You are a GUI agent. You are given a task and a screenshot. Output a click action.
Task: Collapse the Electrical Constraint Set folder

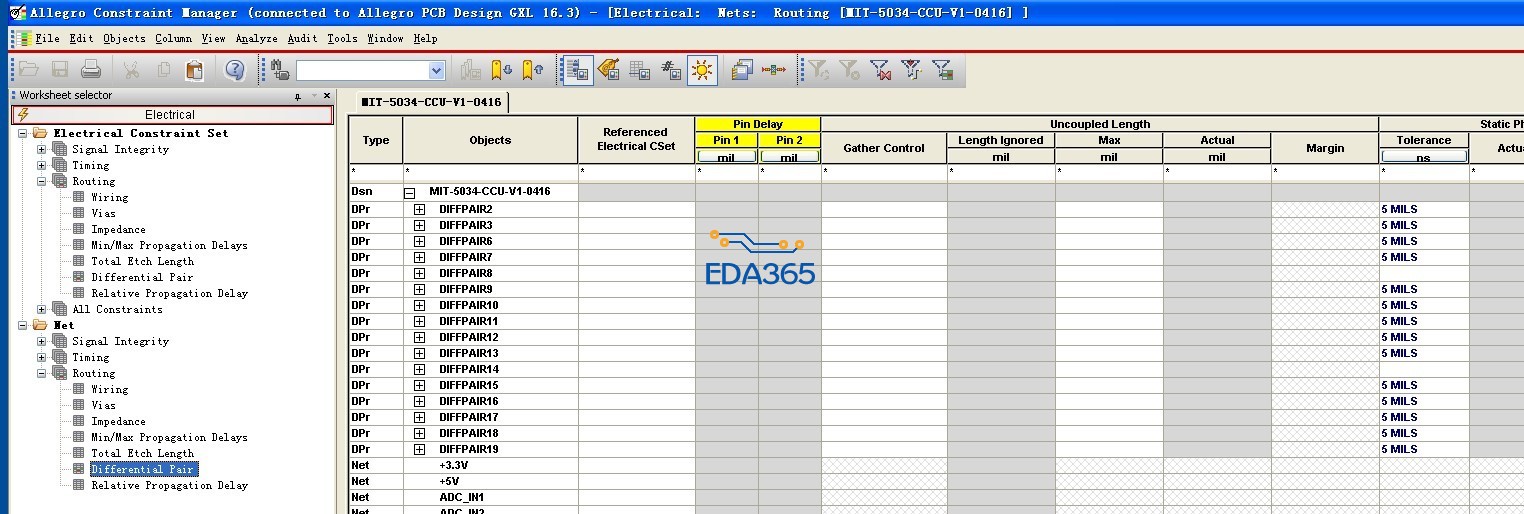[23, 133]
